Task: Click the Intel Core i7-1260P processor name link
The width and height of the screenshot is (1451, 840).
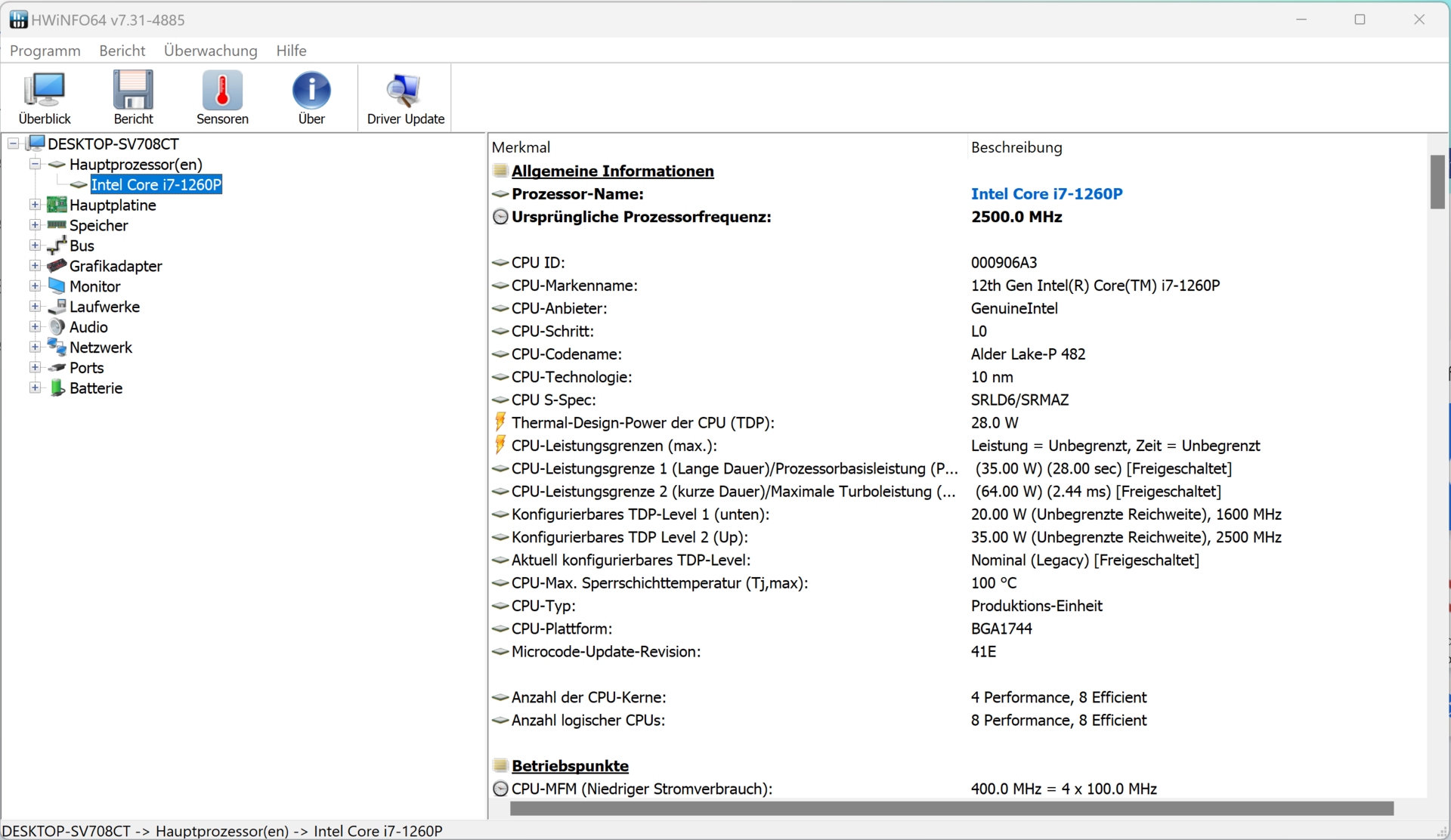Action: (x=1046, y=194)
